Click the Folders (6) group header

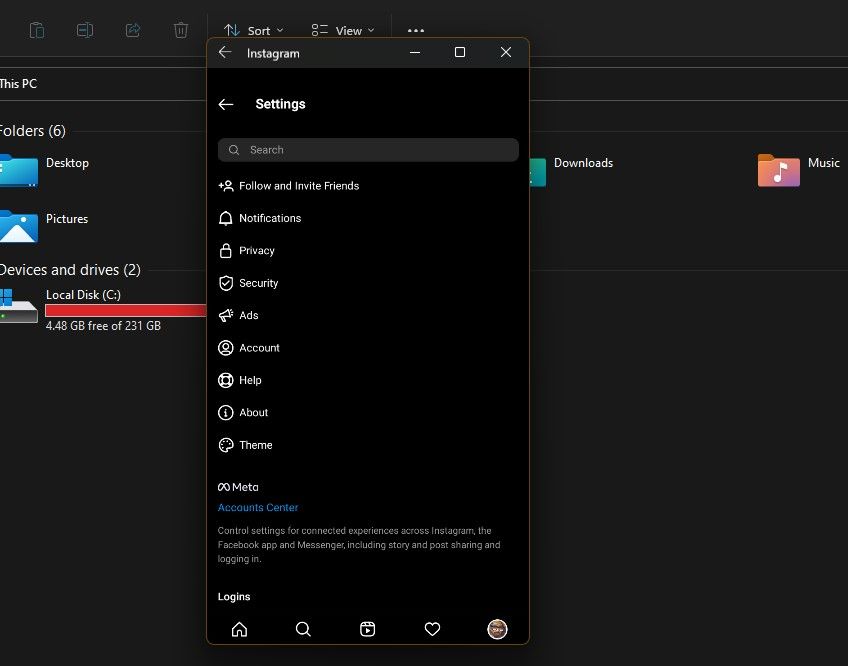(33, 131)
